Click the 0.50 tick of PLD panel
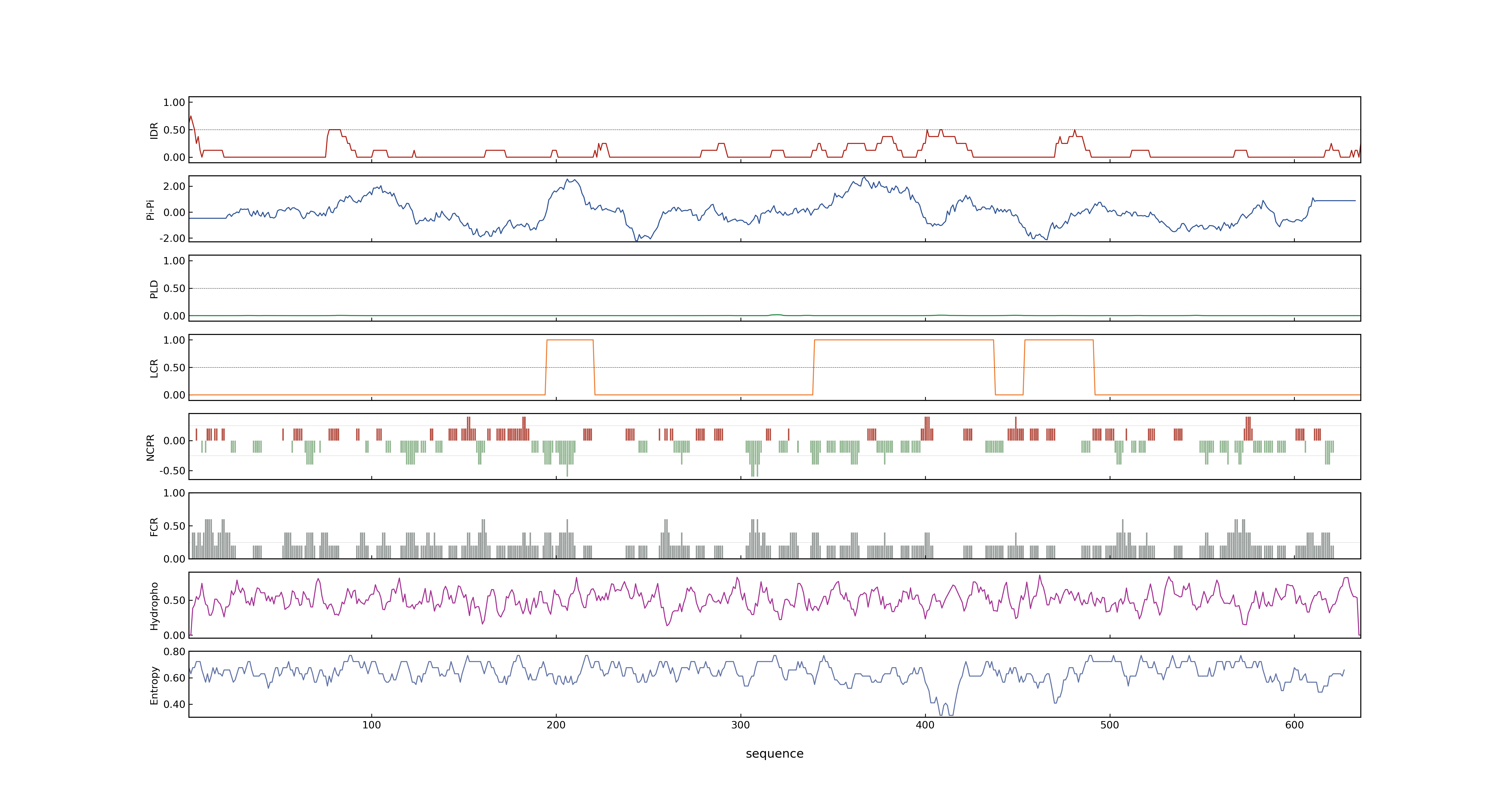1512x806 pixels. click(174, 288)
